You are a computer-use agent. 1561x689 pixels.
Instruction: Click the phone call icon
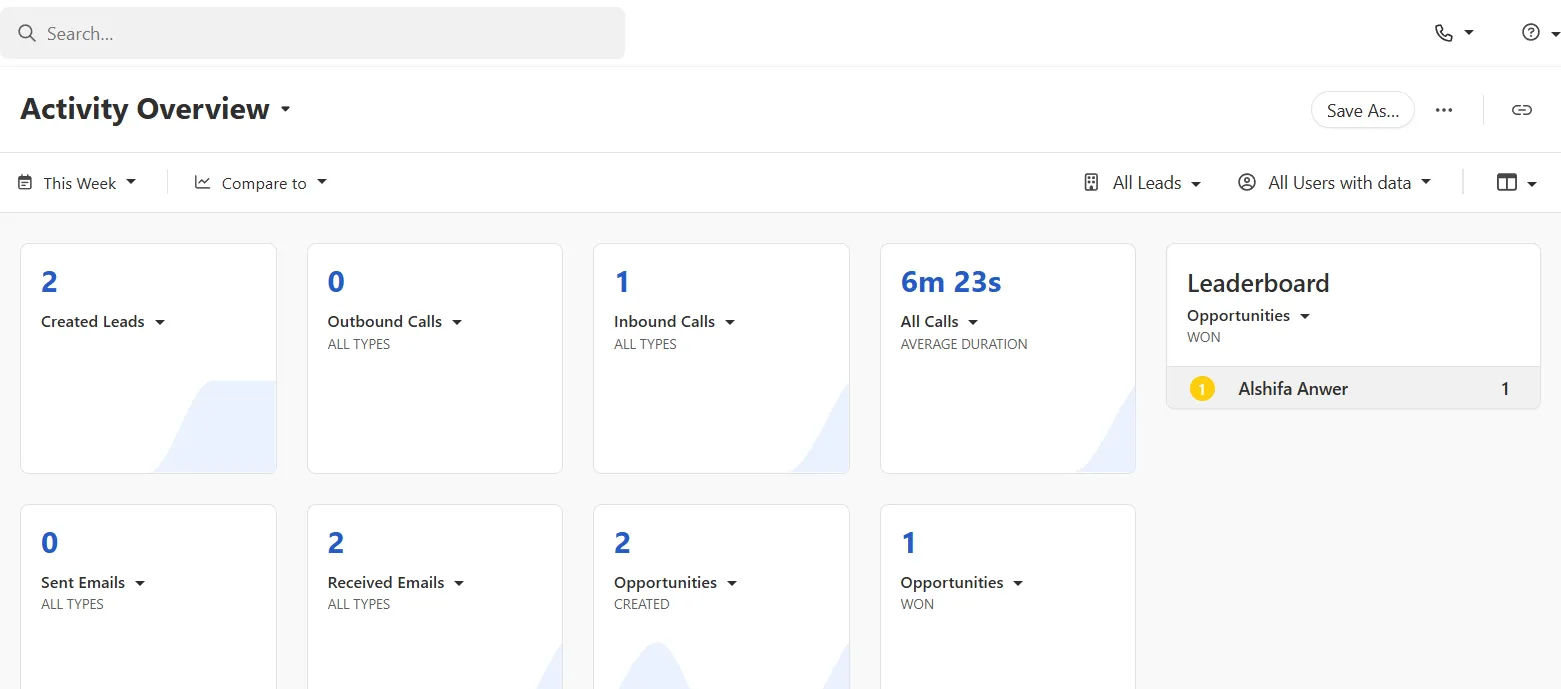click(x=1443, y=33)
